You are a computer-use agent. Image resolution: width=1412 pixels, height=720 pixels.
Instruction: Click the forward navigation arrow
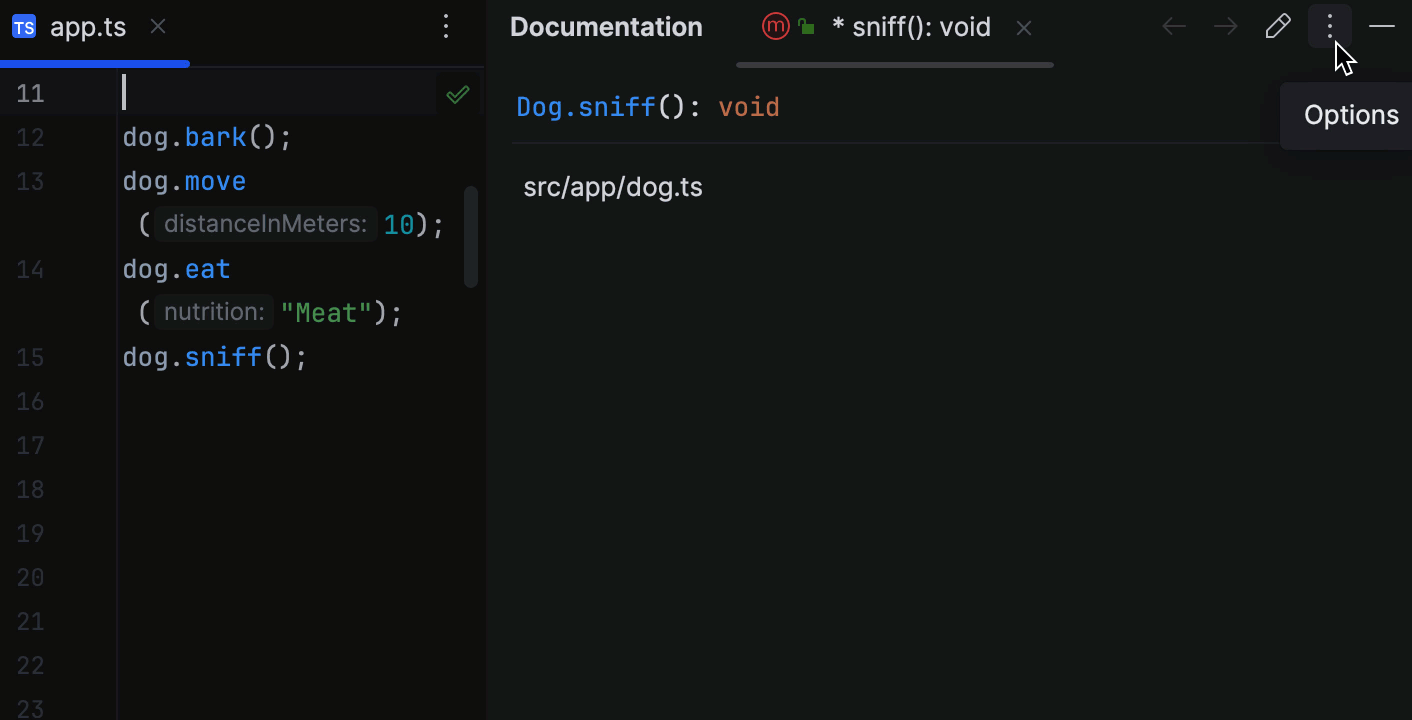click(x=1225, y=27)
